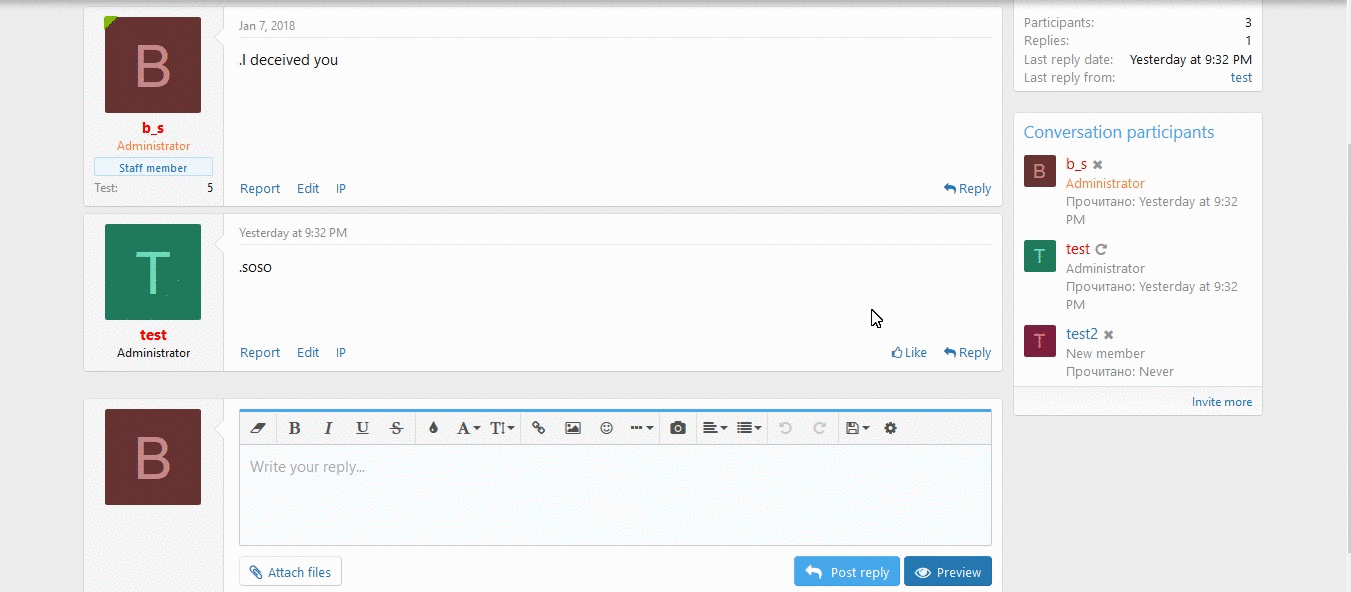1351x592 pixels.
Task: Open the drafts save icon menu
Action: click(855, 428)
